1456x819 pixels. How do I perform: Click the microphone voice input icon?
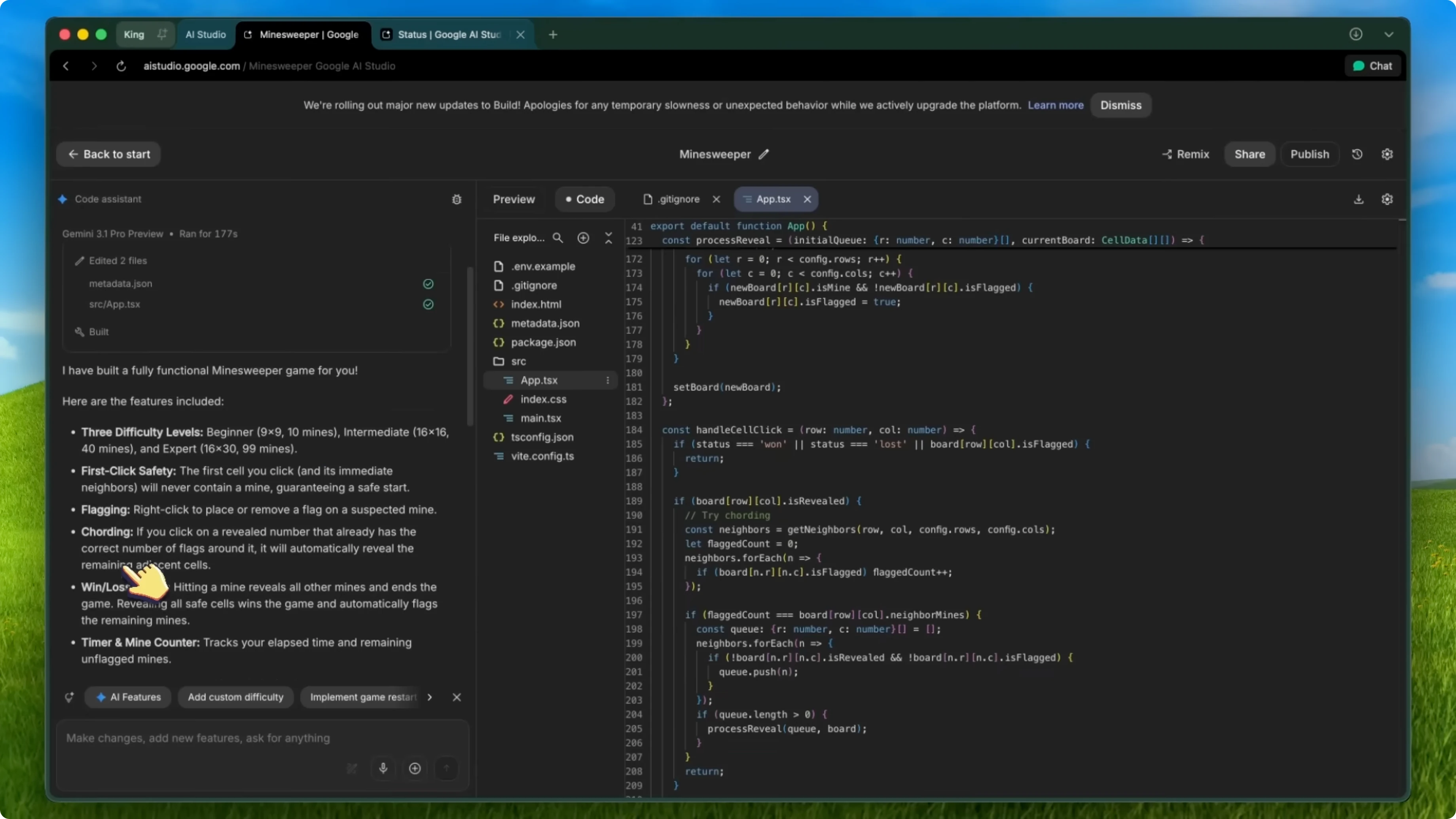[x=383, y=769]
